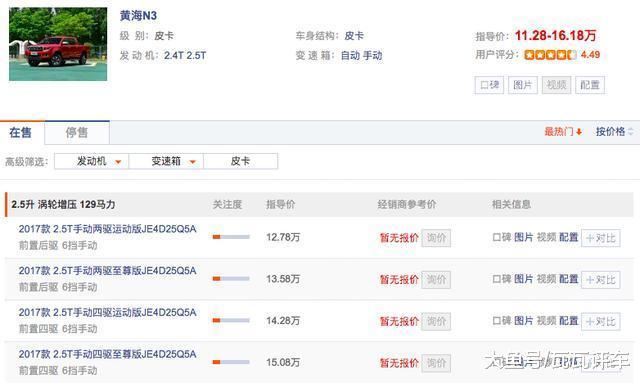Viewport: 640px width, 383px height.
Task: Add 12.78万 两驱运动版 to 对比
Action: (600, 238)
